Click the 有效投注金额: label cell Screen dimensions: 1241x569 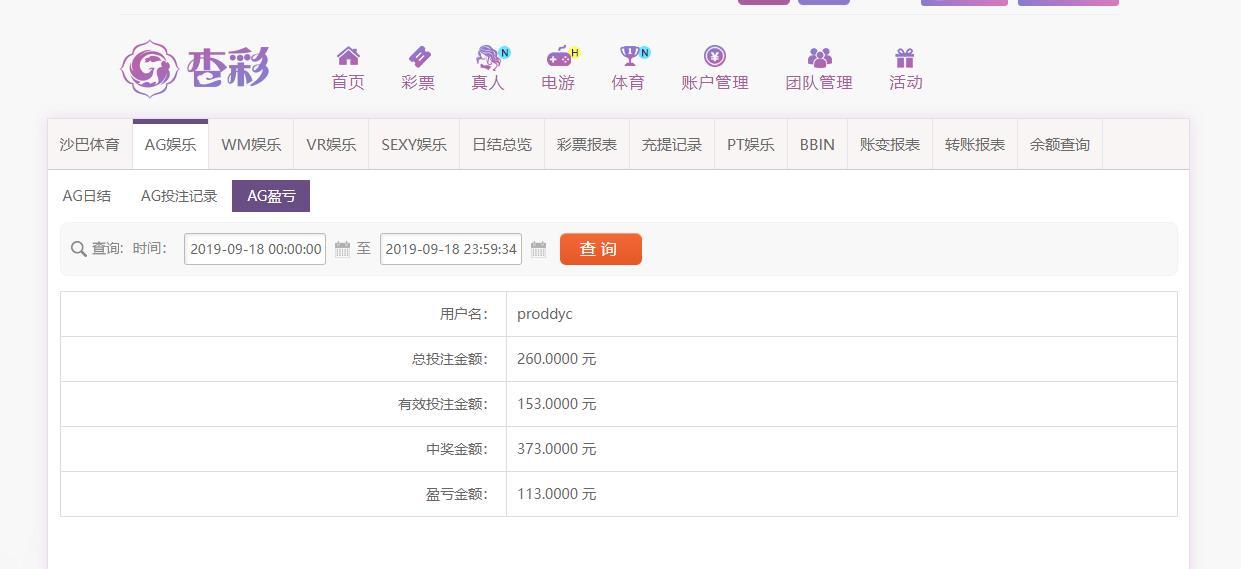tap(284, 404)
